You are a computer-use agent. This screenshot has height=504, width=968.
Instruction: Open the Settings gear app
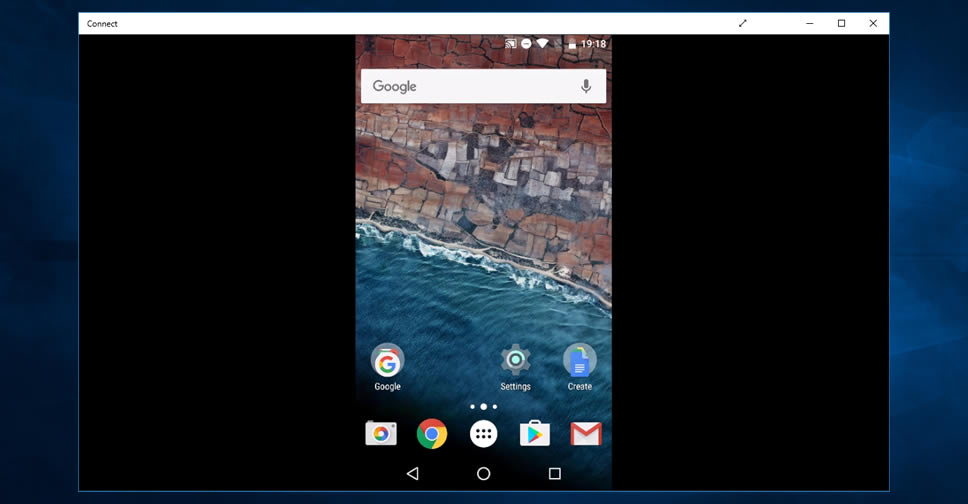pos(515,360)
